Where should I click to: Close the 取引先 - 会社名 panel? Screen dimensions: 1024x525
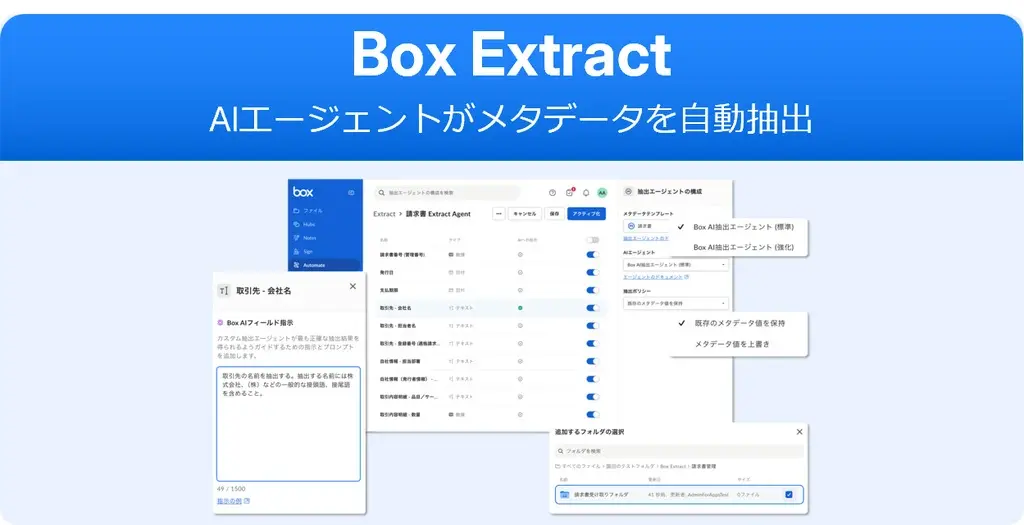[353, 286]
